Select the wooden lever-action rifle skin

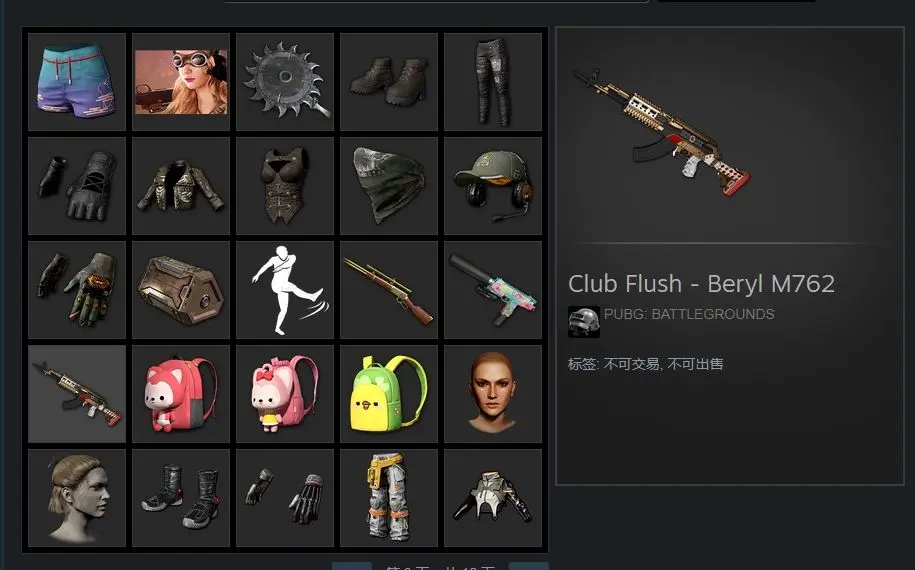point(389,290)
